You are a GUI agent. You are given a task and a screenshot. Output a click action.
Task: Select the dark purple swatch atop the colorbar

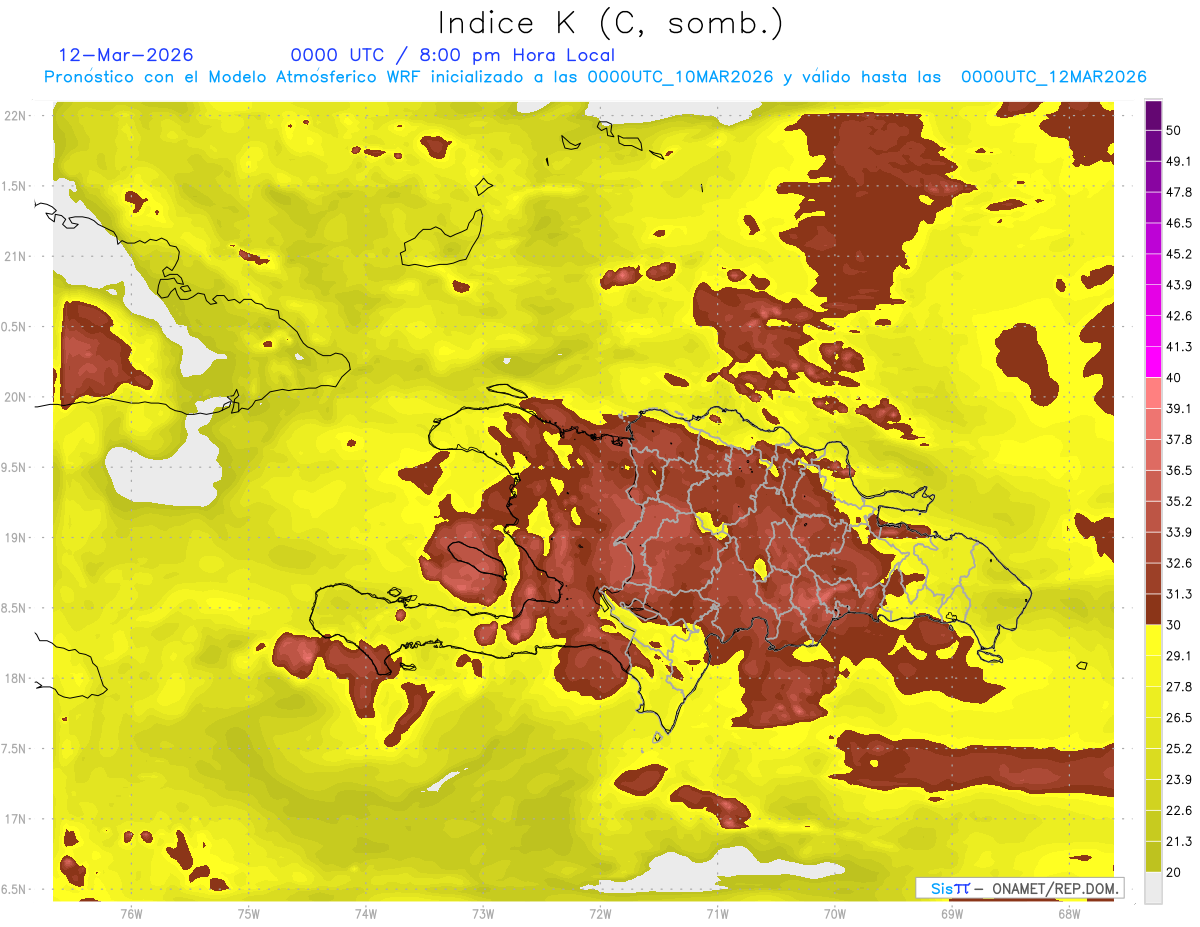click(x=1153, y=115)
